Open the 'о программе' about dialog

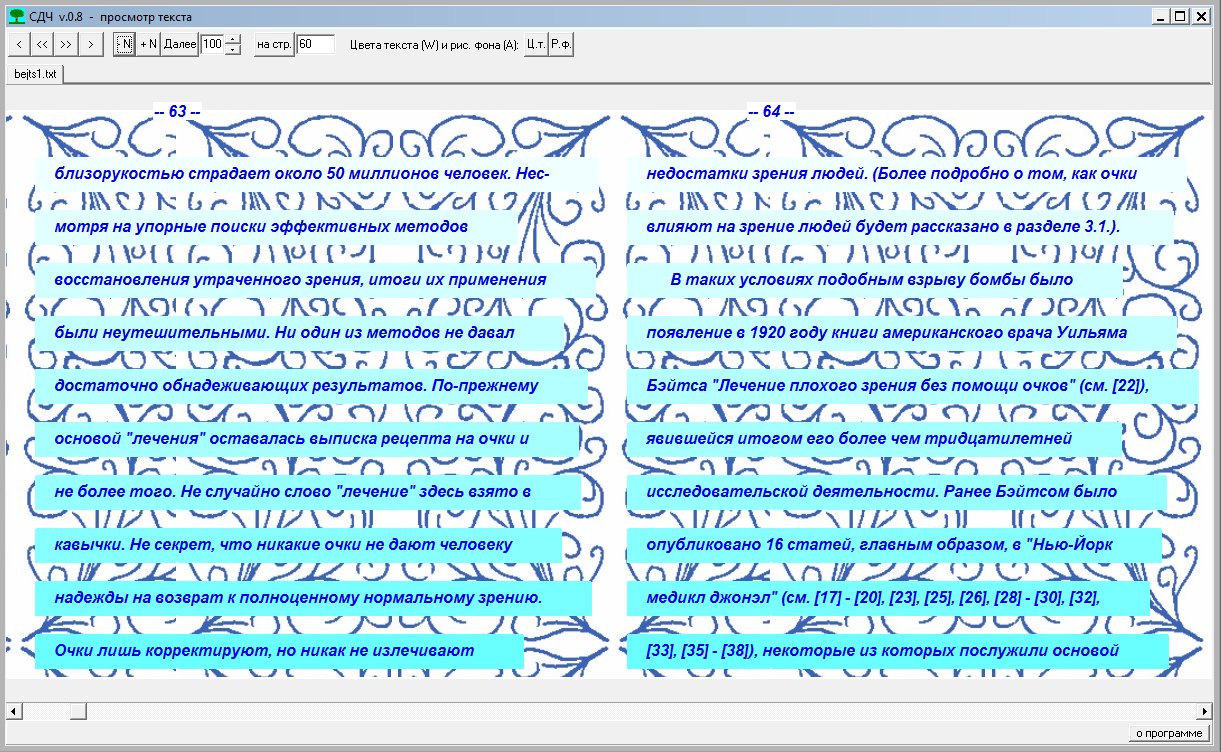pos(1168,734)
